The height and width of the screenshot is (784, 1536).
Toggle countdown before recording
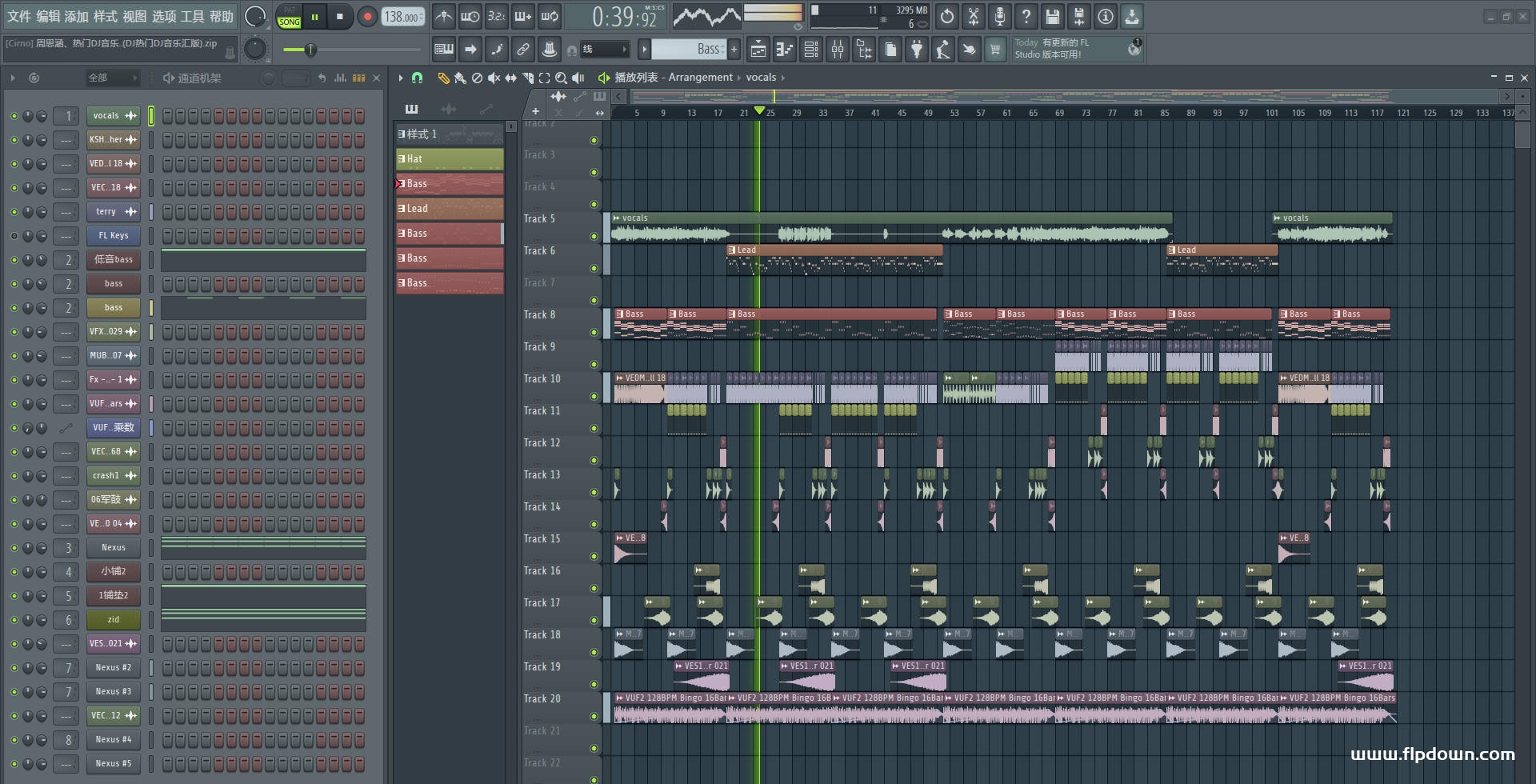tap(497, 16)
